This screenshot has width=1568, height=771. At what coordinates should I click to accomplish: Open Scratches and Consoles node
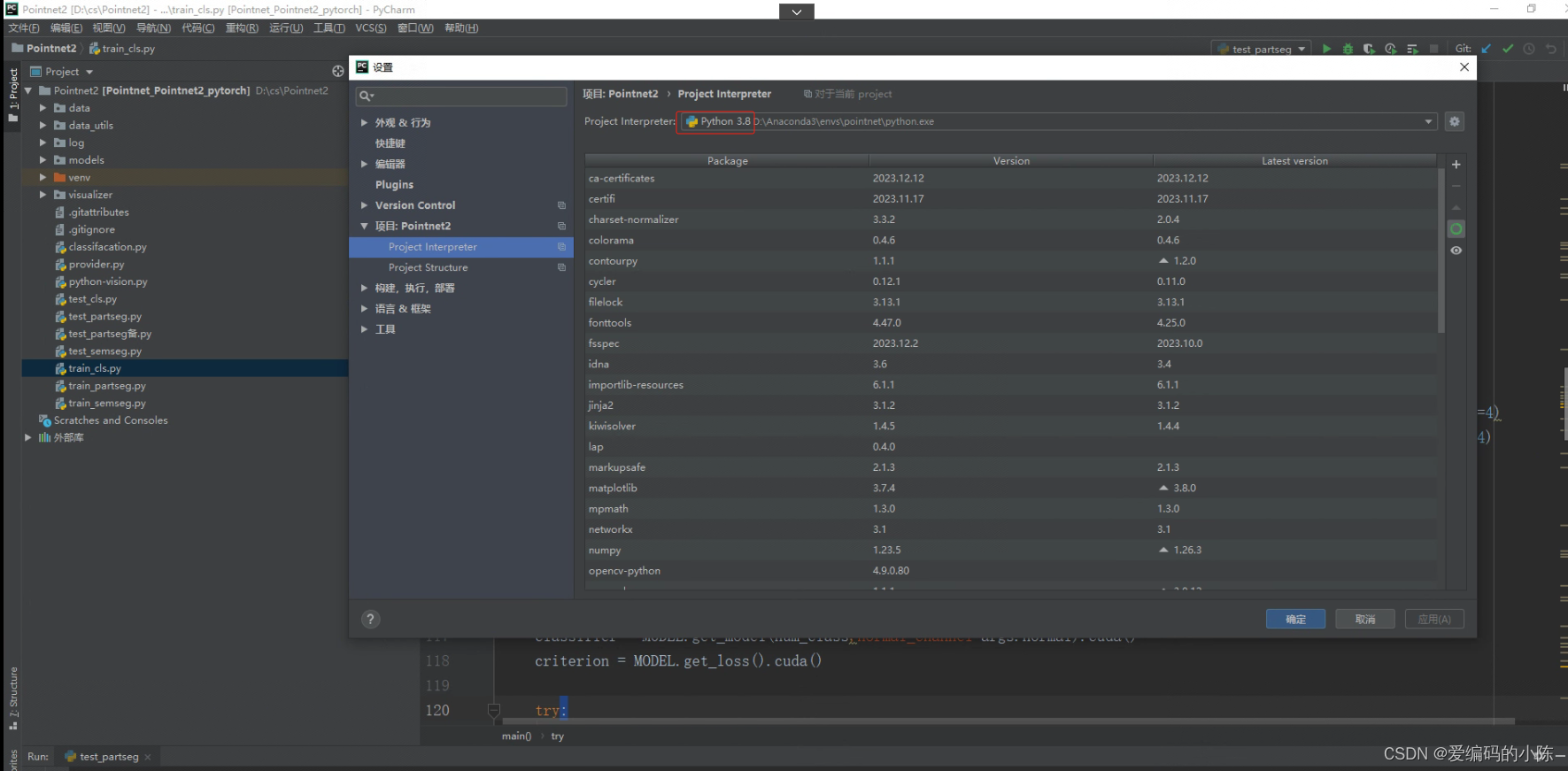click(103, 420)
